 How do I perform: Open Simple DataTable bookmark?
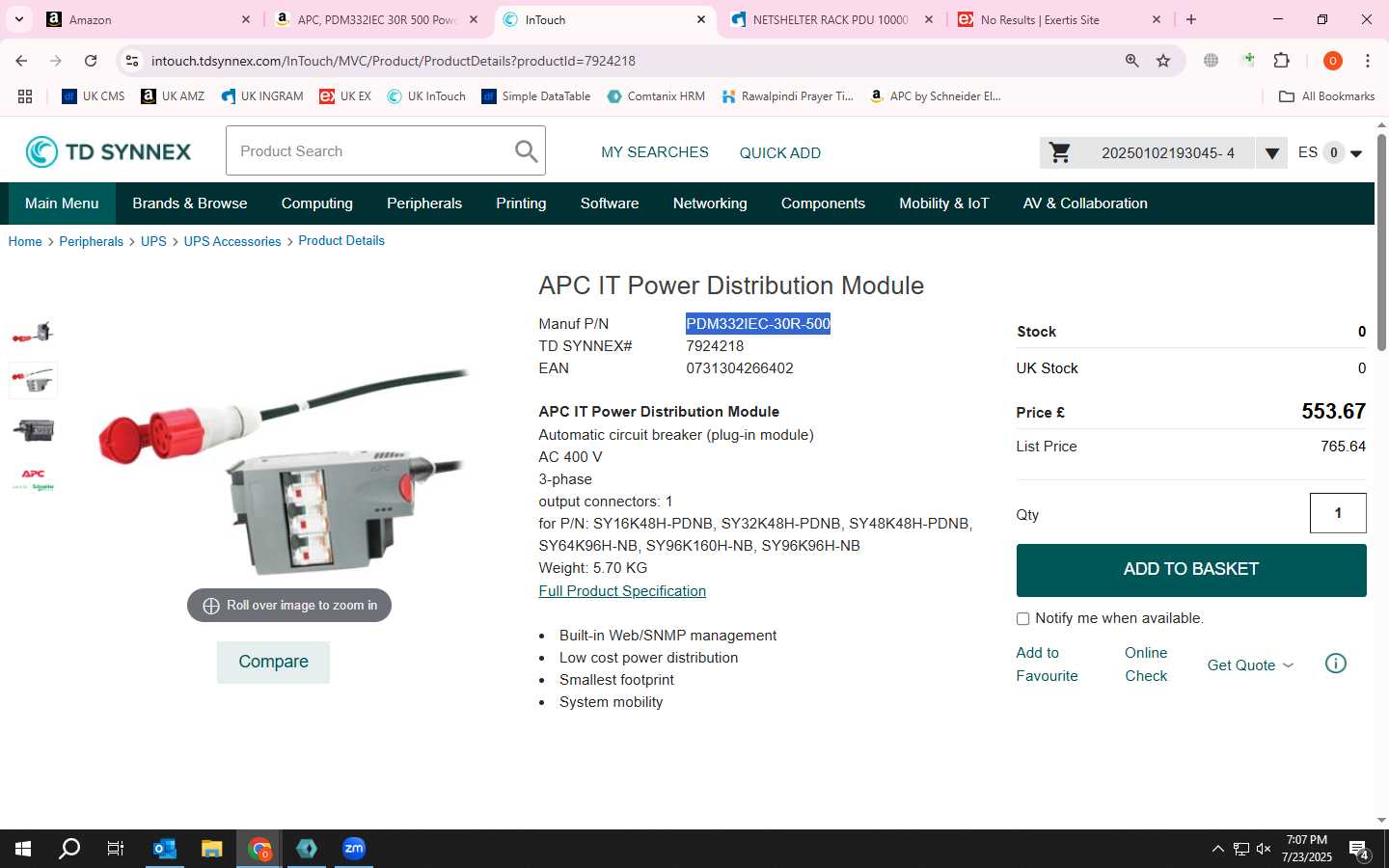[535, 96]
